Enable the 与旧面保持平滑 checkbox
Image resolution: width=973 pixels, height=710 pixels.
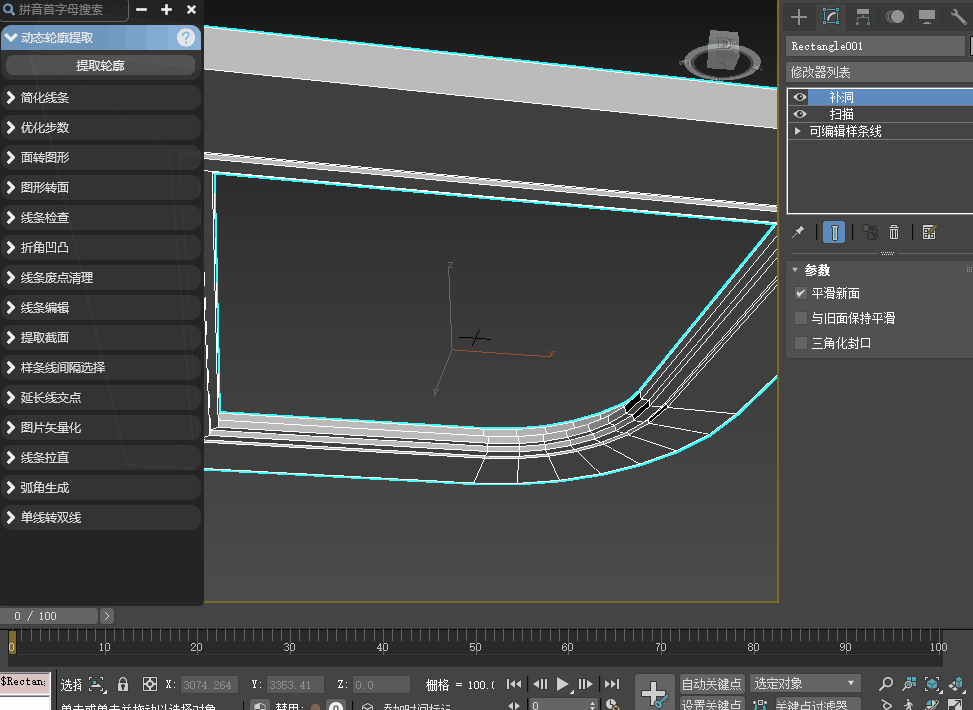pyautogui.click(x=801, y=318)
